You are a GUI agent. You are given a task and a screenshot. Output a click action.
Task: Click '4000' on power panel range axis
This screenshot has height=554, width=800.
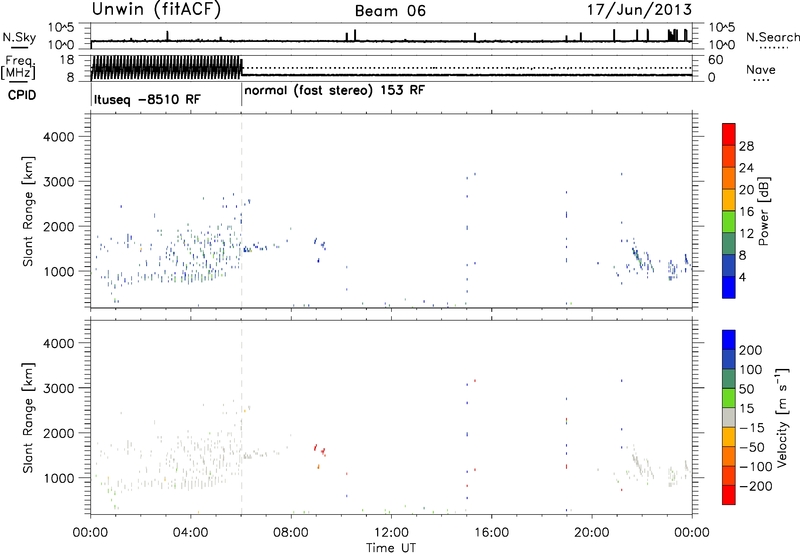pos(58,137)
